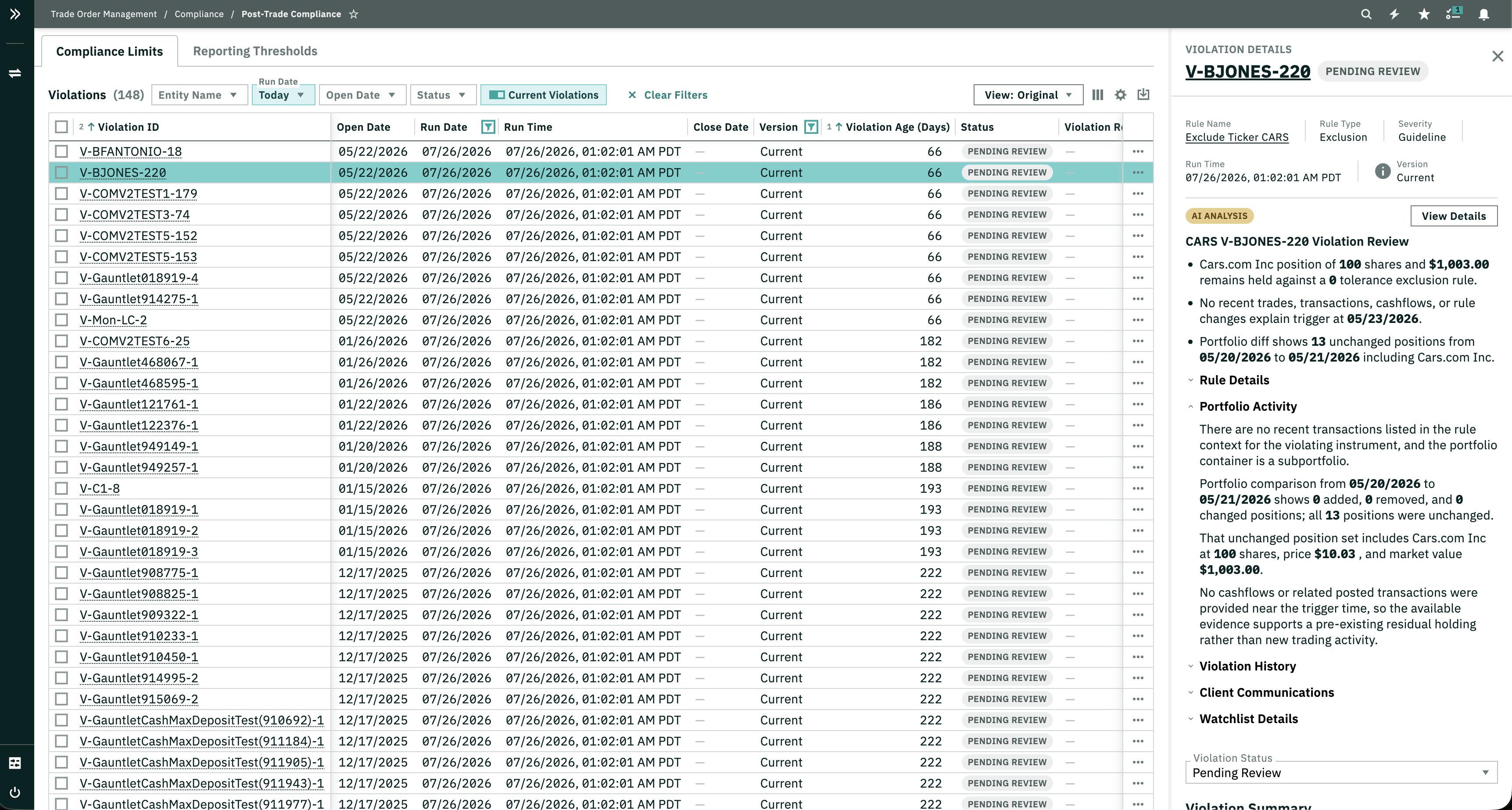This screenshot has height=810, width=1512.
Task: Open the Entity Name filter dropdown
Action: pos(199,95)
